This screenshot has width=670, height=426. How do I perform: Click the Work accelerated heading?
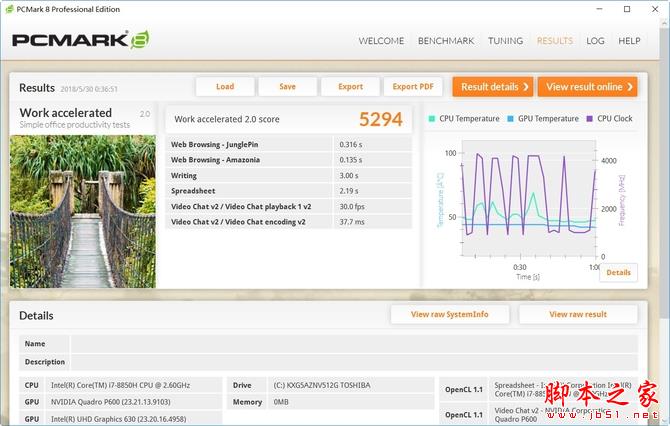pyautogui.click(x=66, y=113)
